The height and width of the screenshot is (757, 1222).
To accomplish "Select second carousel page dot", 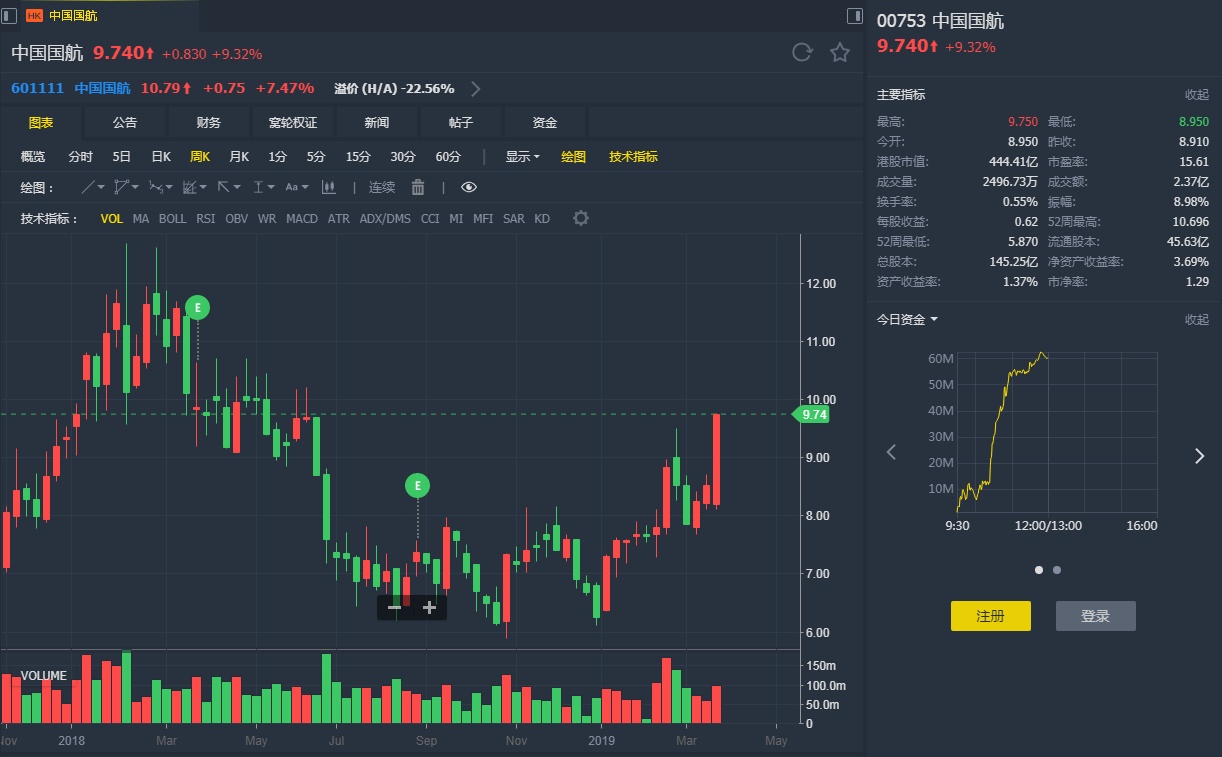I will click(x=1057, y=570).
